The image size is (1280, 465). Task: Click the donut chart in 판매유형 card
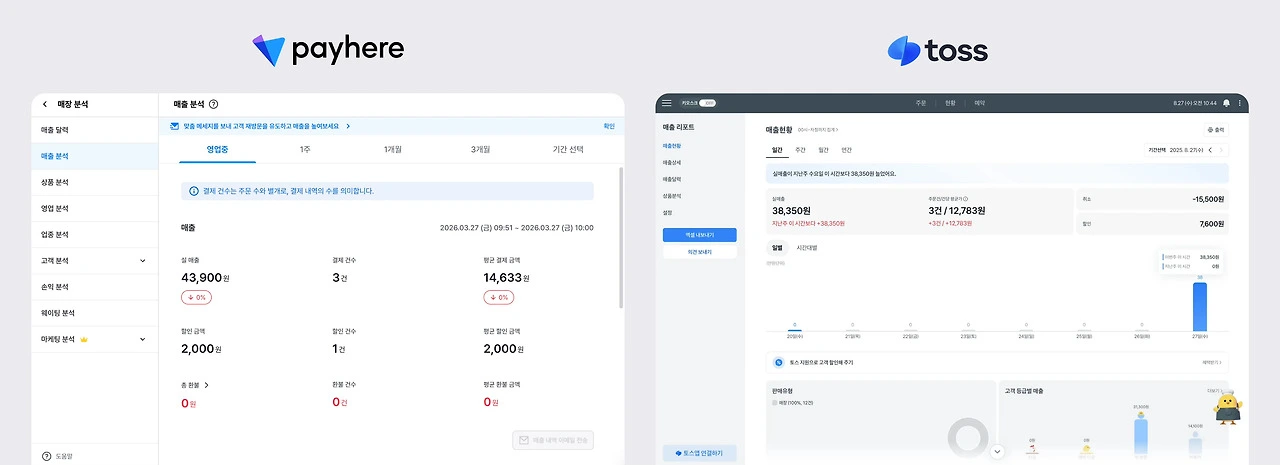tap(967, 436)
